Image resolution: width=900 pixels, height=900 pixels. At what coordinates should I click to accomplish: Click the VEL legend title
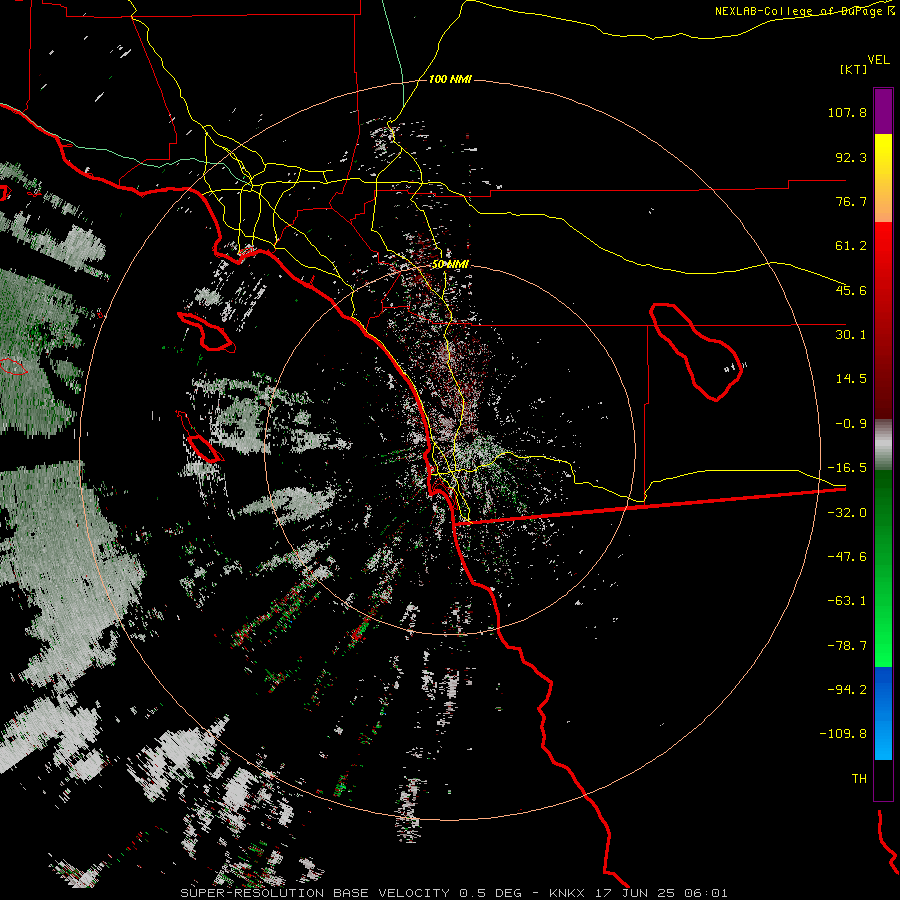point(879,60)
